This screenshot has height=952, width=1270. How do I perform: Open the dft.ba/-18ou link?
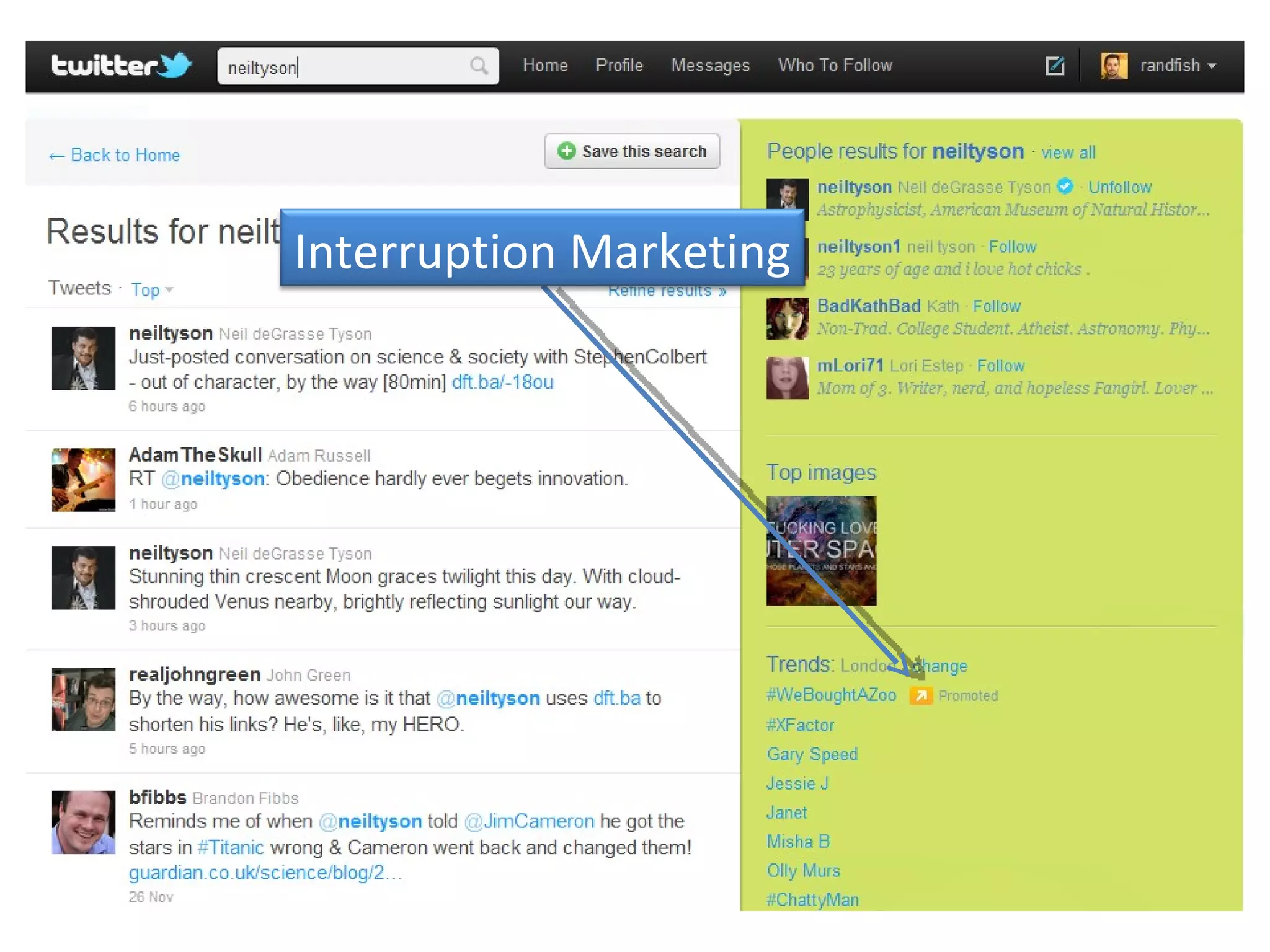tap(502, 382)
